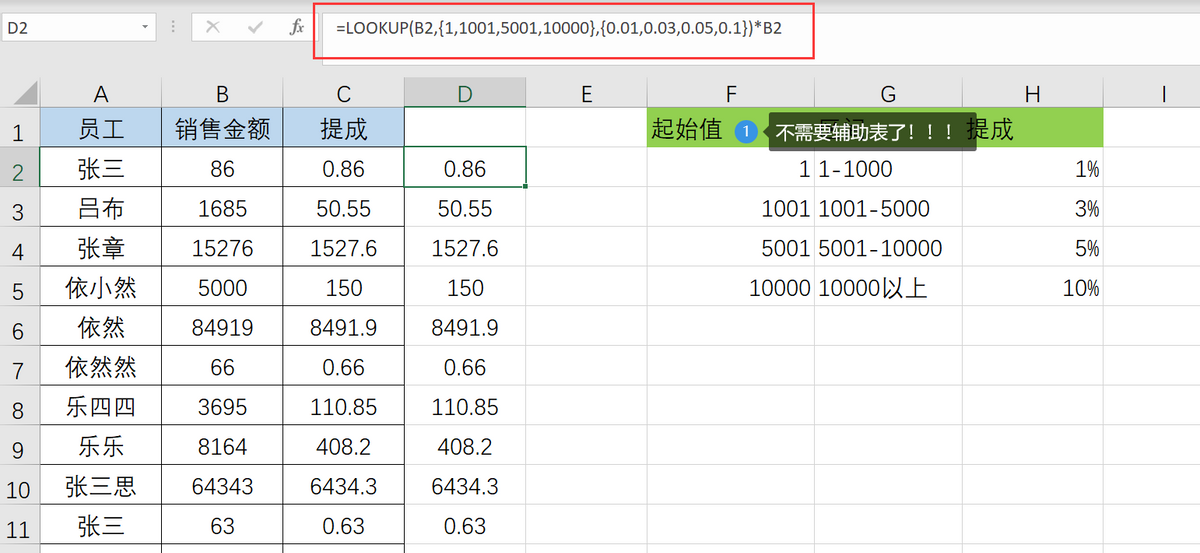Select row 2 header
The image size is (1200, 553).
20,169
